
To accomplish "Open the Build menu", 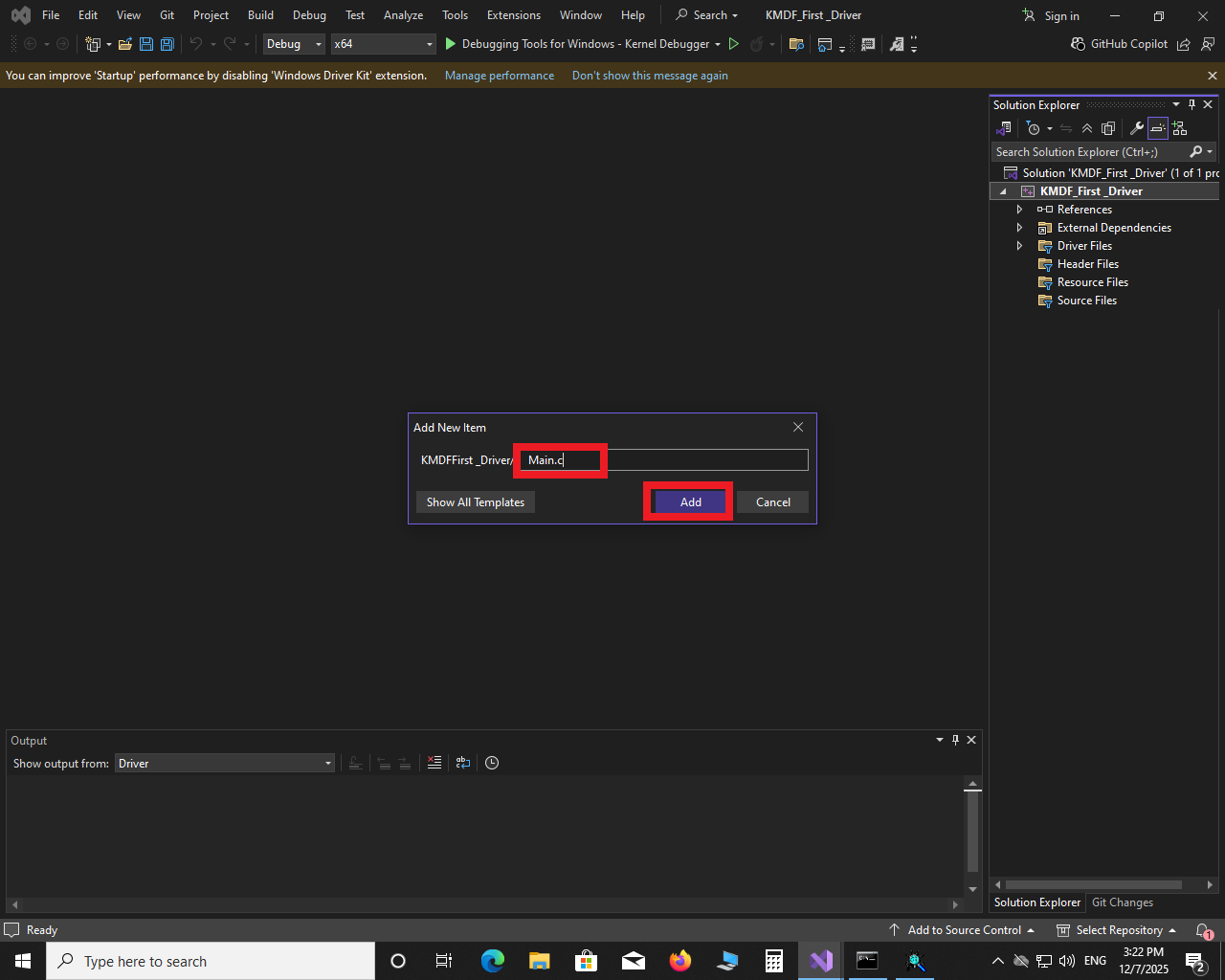I will pyautogui.click(x=260, y=15).
